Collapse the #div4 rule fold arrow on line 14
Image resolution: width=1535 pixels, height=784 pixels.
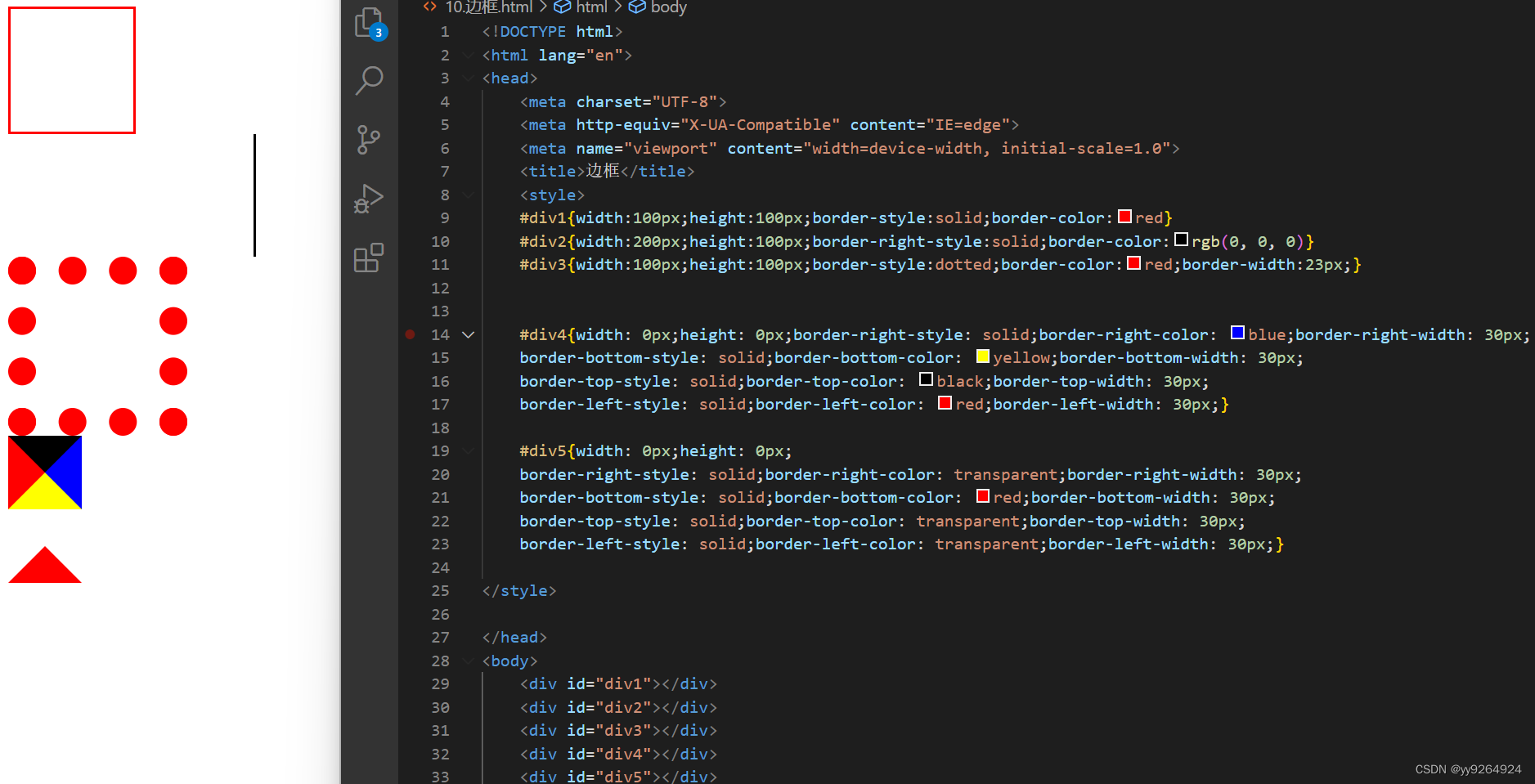point(469,334)
